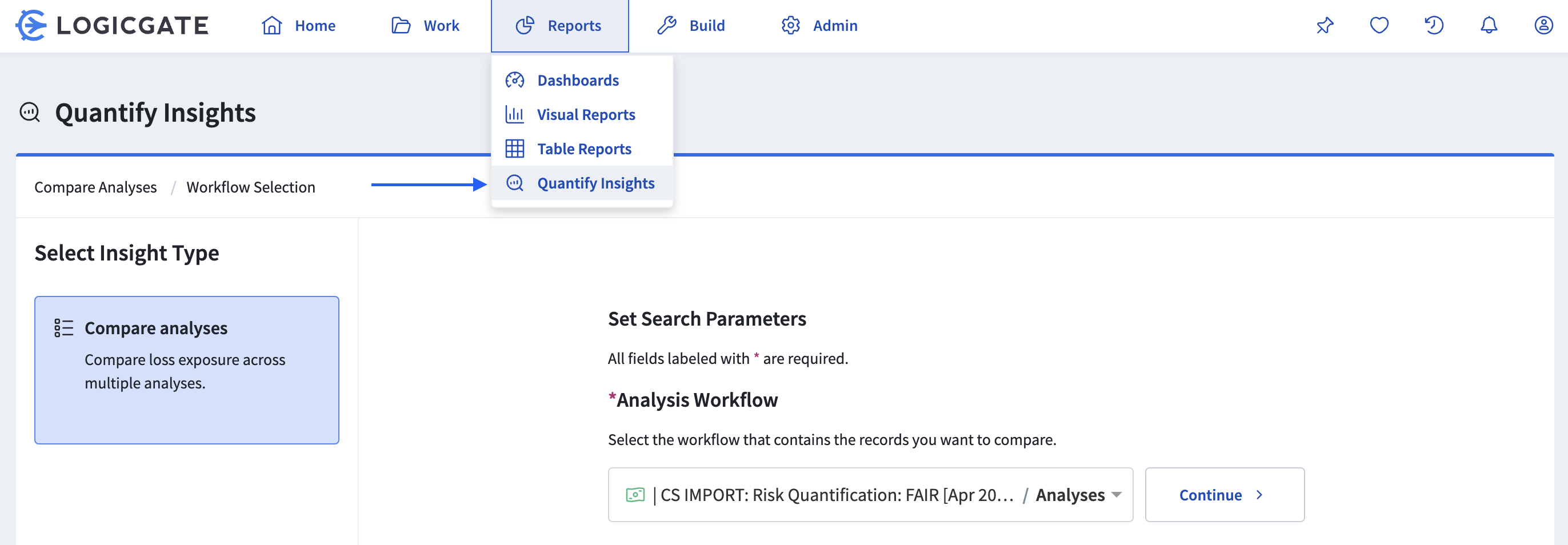Select Visual Reports in the menu
This screenshot has width=1568, height=545.
point(586,114)
